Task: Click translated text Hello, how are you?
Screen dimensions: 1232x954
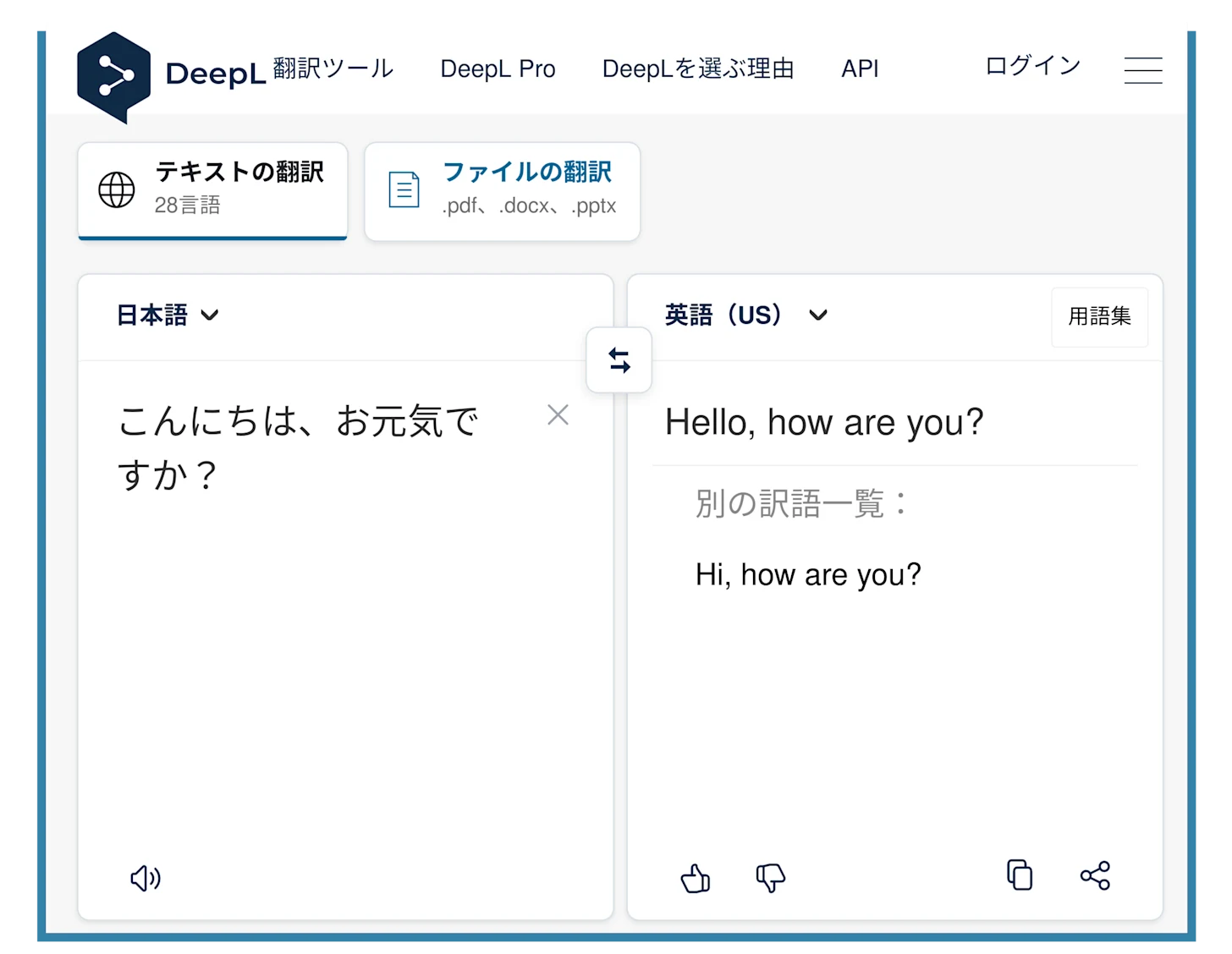Action: point(824,422)
